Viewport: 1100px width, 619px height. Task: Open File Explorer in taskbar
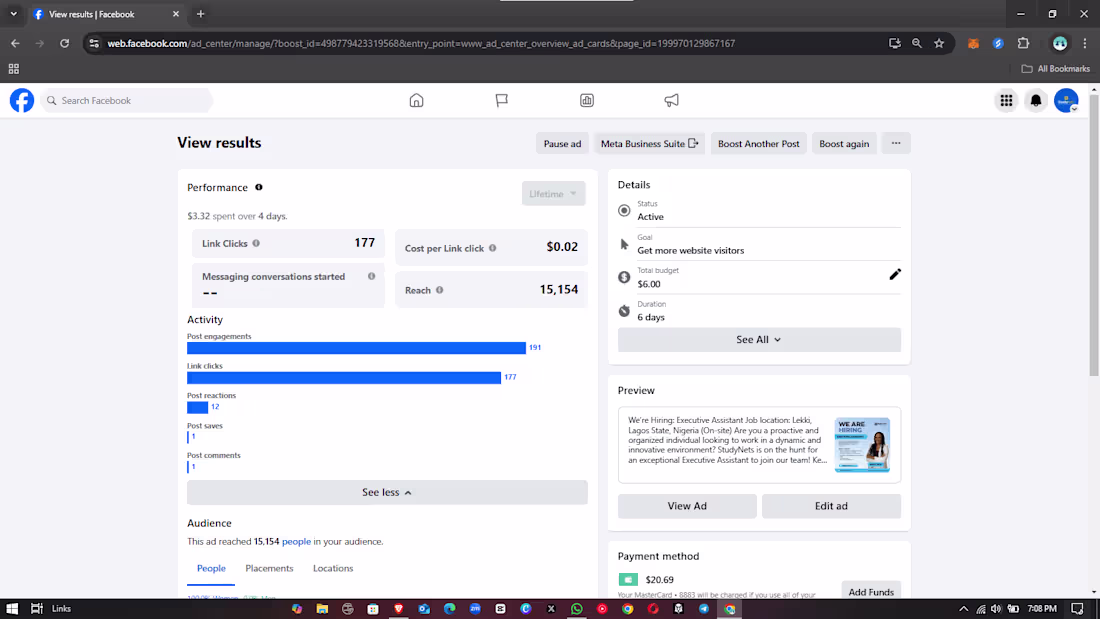tap(322, 608)
